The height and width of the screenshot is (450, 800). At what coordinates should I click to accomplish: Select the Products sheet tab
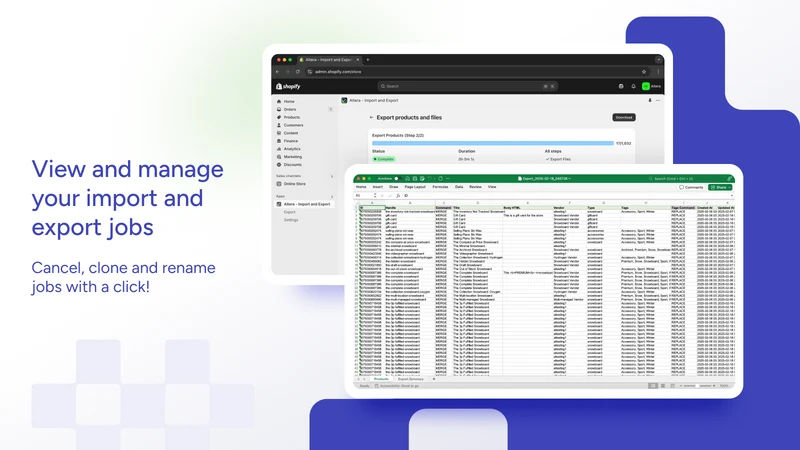click(381, 379)
